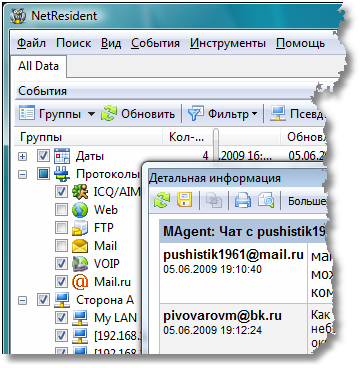Uncheck the VOIP protocol checkbox
The width and height of the screenshot is (361, 368).
click(61, 264)
